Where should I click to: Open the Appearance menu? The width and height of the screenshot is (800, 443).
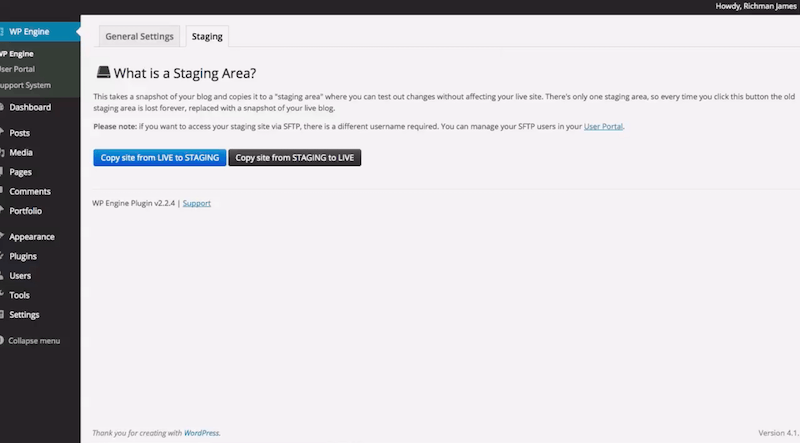32,237
